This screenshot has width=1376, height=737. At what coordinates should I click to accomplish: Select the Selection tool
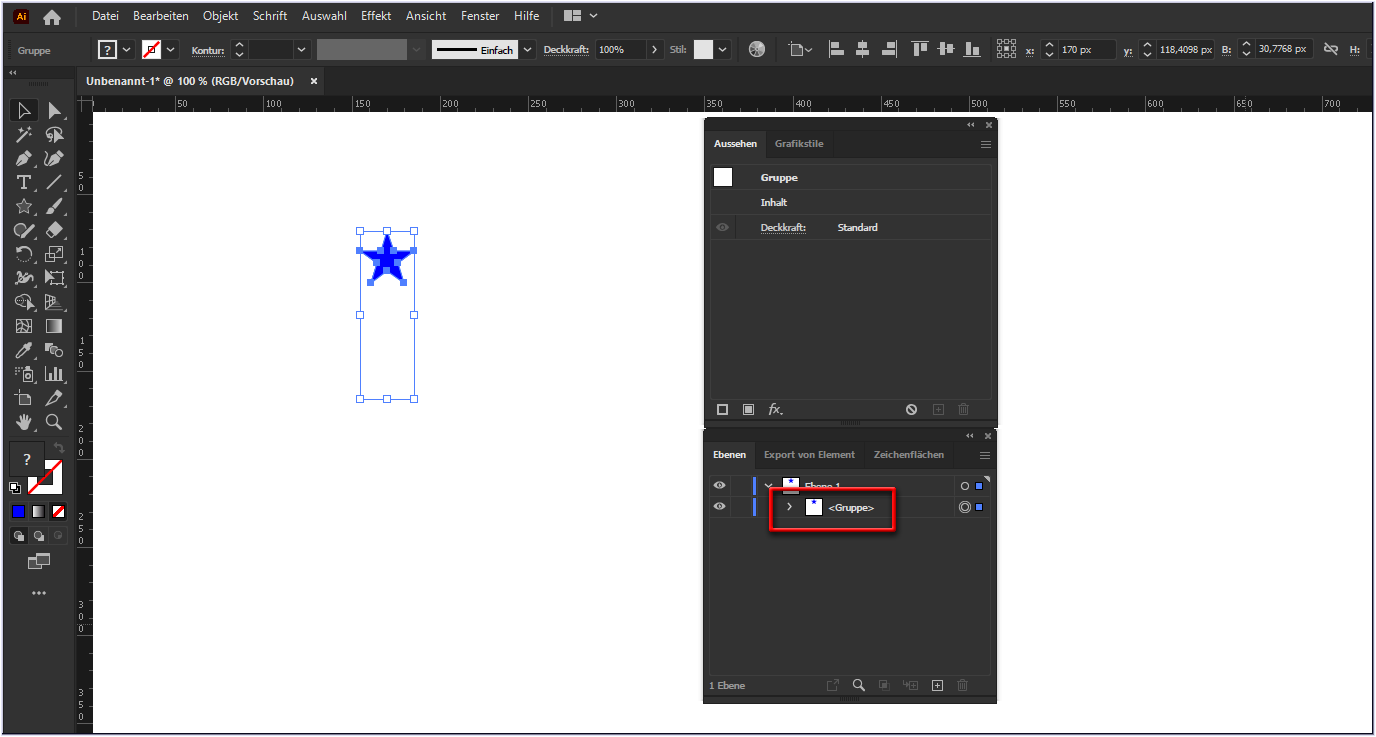(x=22, y=110)
